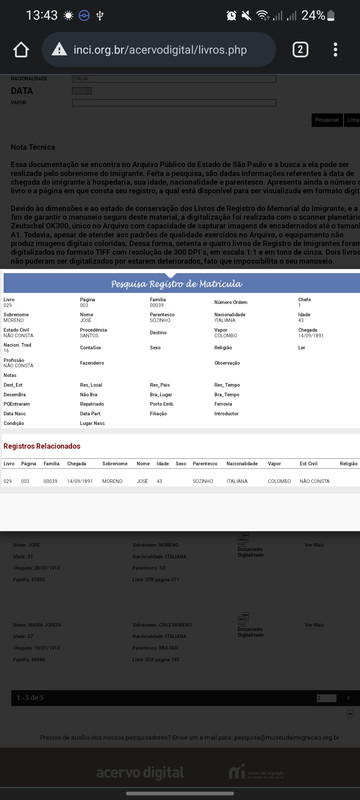This screenshot has width=360, height=800.
Task: Click the Vapor input field
Action: tap(174, 103)
